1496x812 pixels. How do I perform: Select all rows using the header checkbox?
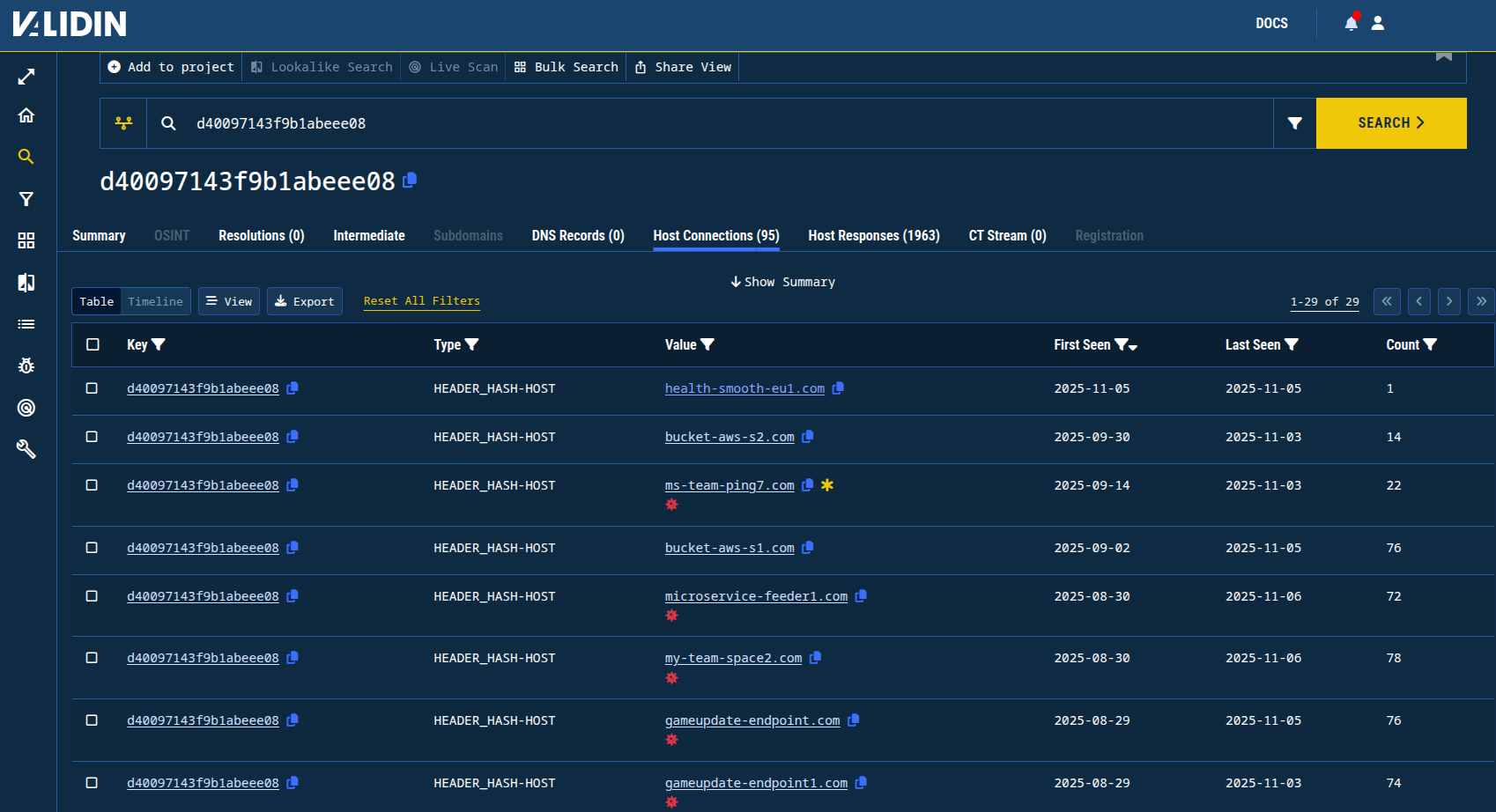[x=93, y=344]
